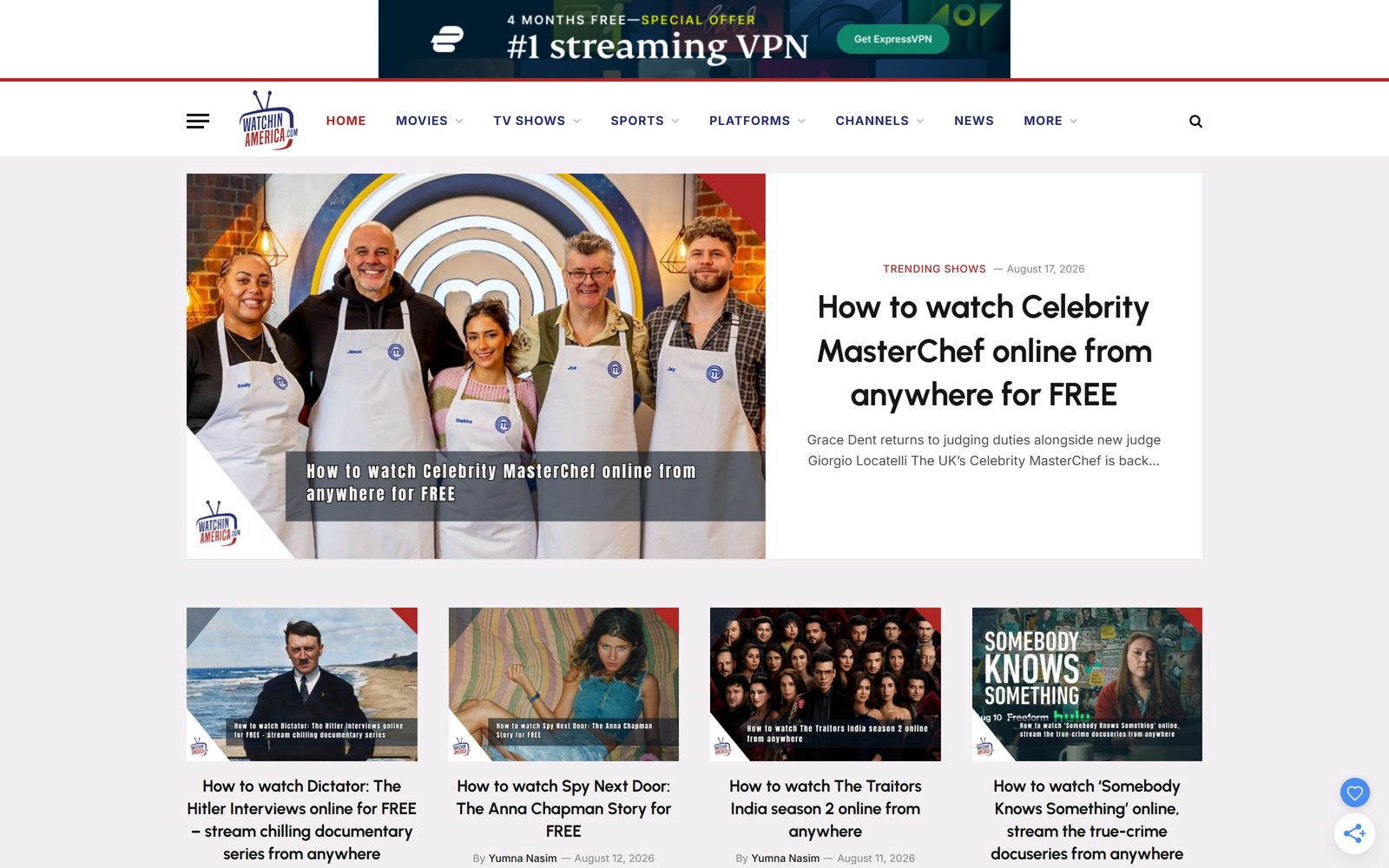
Task: Expand the Sports dropdown menu
Action: [644, 121]
